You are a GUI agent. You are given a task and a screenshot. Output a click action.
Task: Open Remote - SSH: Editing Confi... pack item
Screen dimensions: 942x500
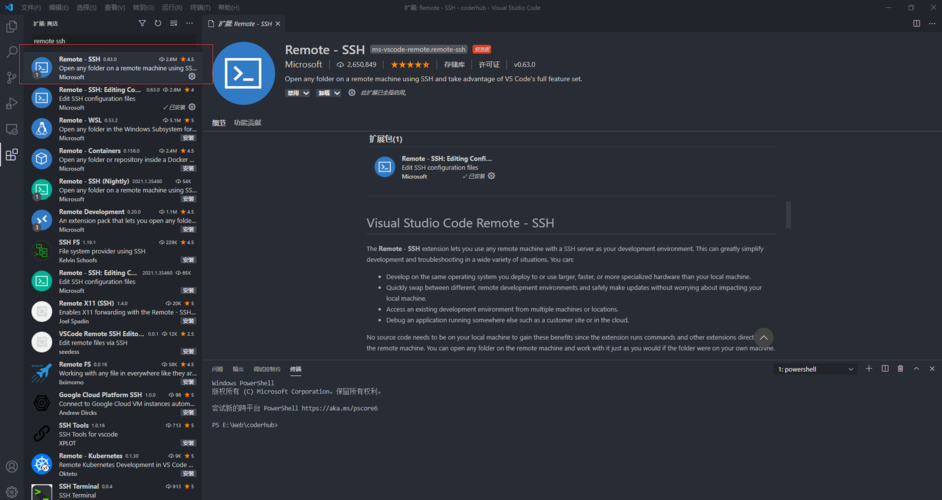click(446, 159)
